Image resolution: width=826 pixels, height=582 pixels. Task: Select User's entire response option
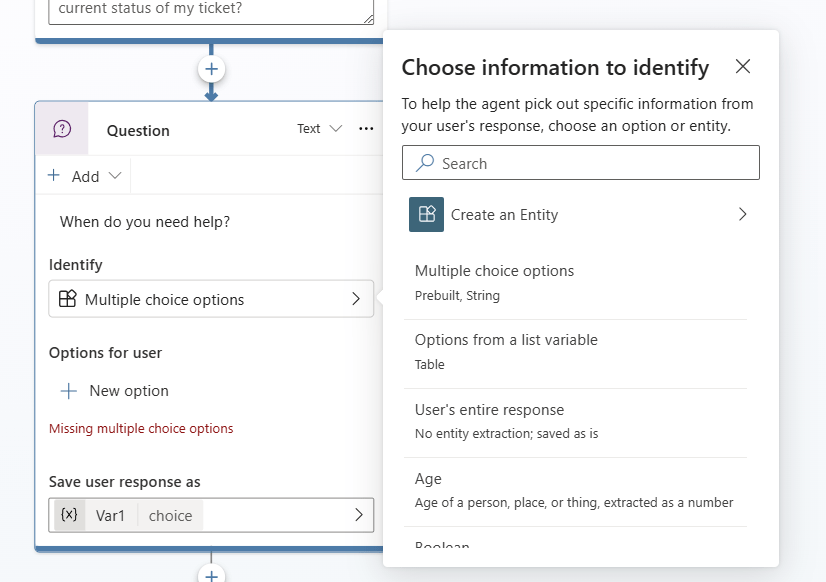click(575, 421)
